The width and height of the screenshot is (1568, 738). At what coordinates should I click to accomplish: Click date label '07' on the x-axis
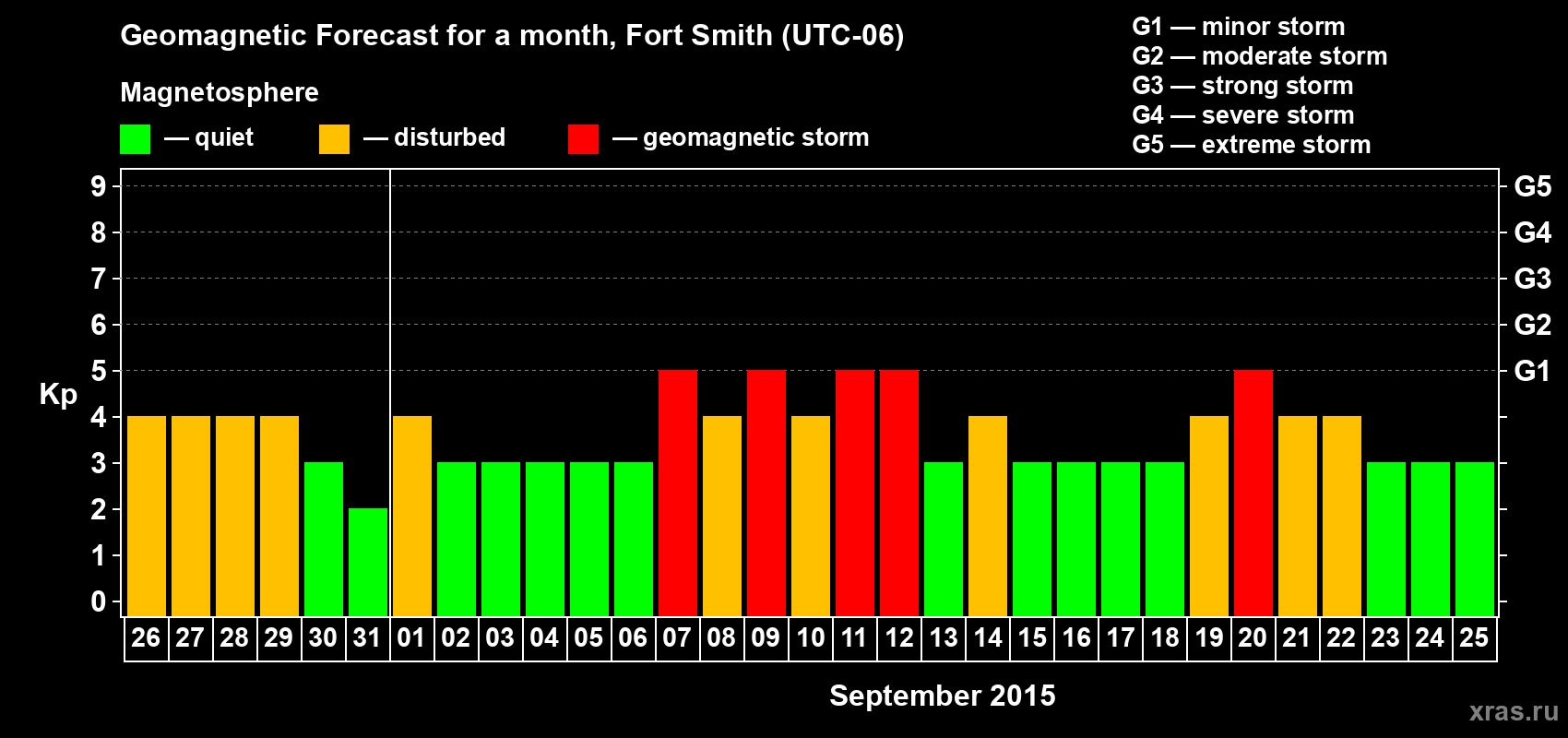tap(677, 638)
